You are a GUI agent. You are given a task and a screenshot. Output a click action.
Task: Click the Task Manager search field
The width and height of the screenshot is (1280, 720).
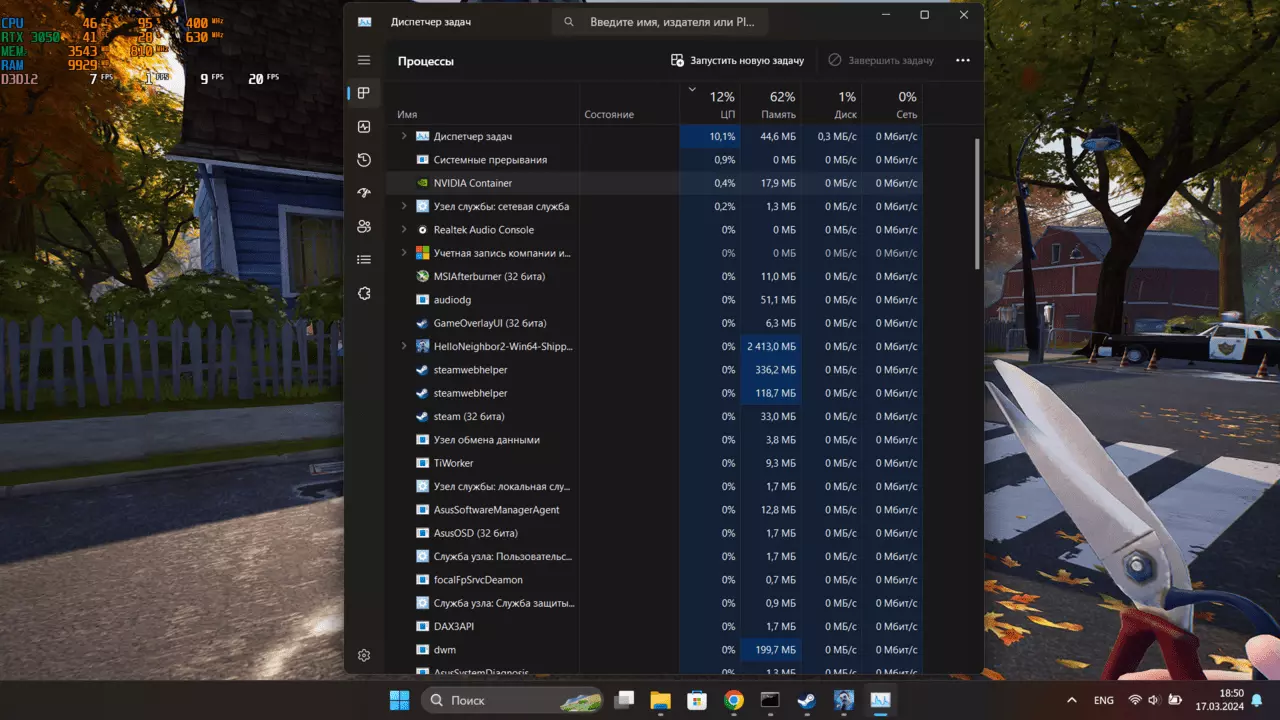(672, 21)
